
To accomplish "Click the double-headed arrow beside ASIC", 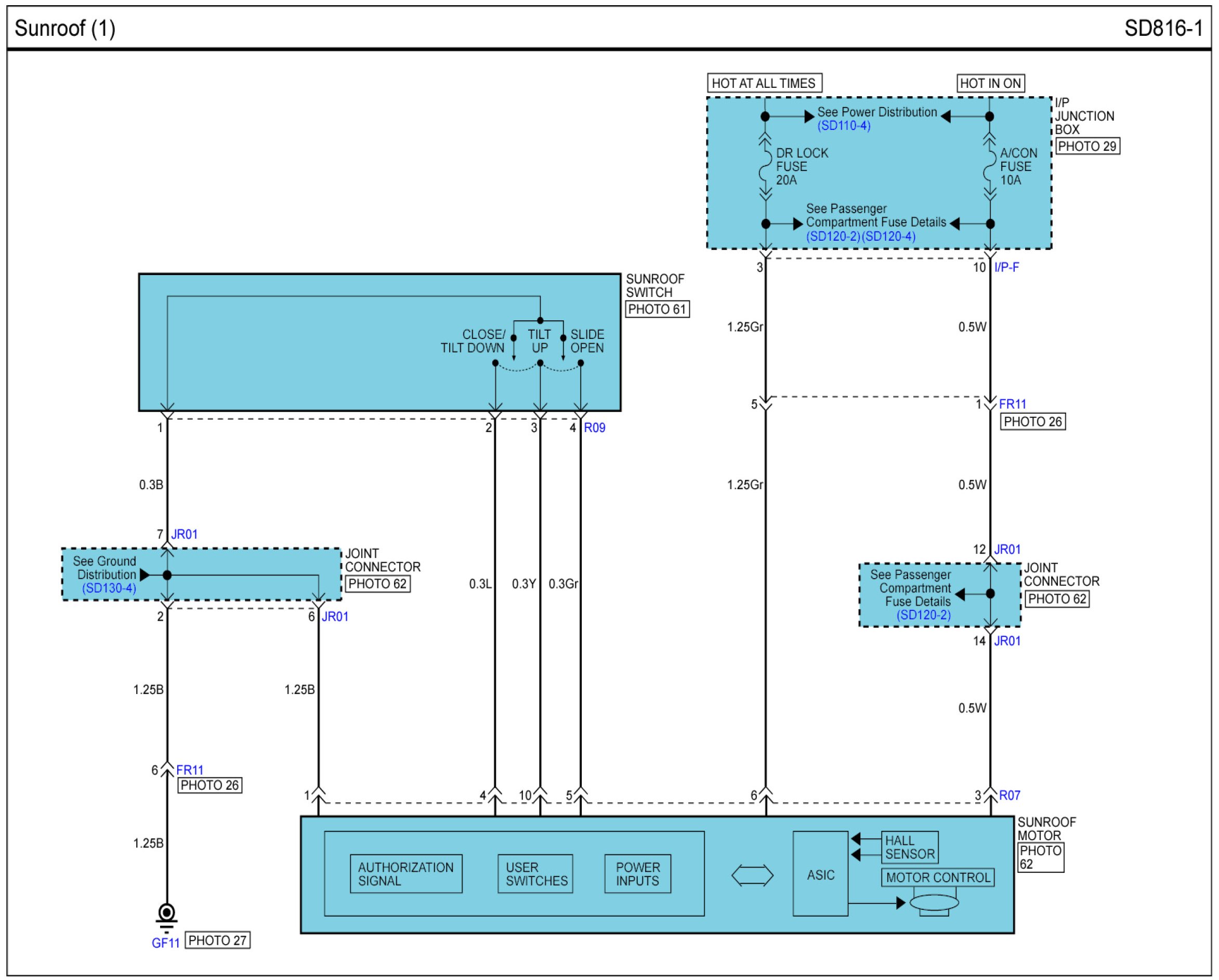I will click(x=752, y=876).
